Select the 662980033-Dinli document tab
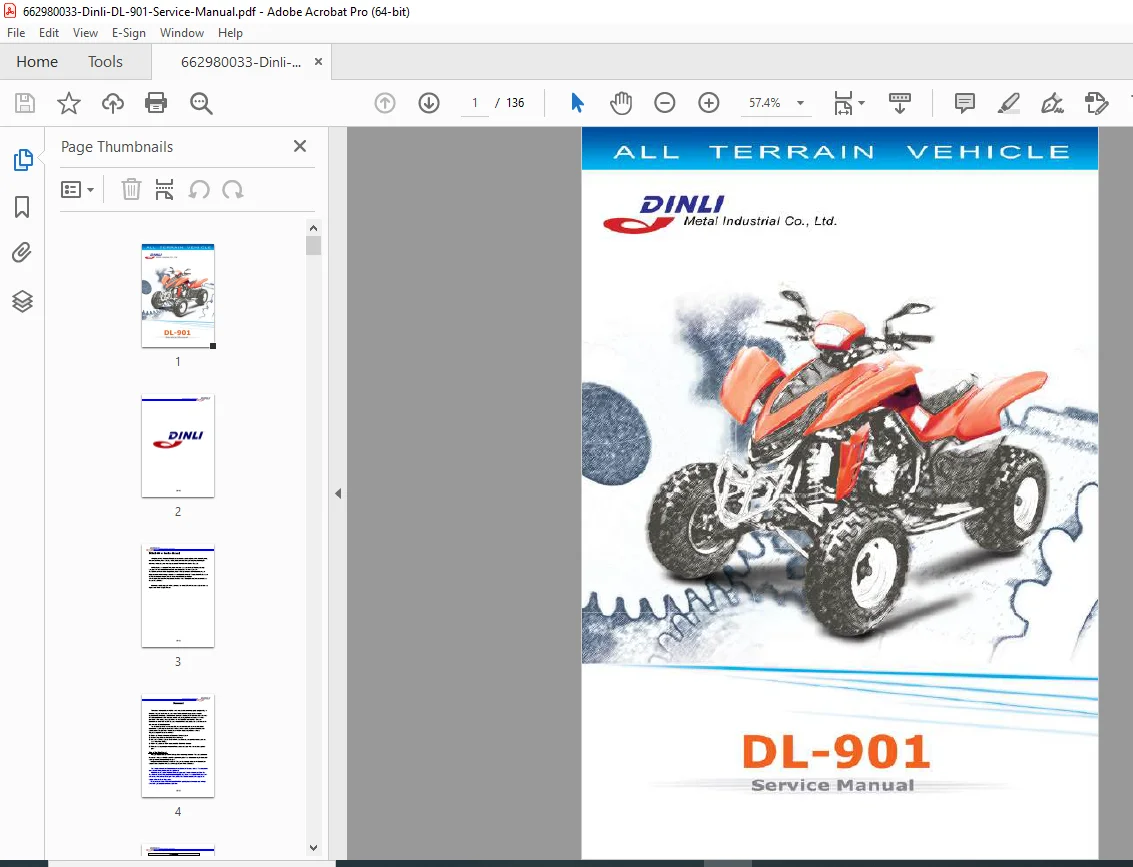 click(x=241, y=62)
